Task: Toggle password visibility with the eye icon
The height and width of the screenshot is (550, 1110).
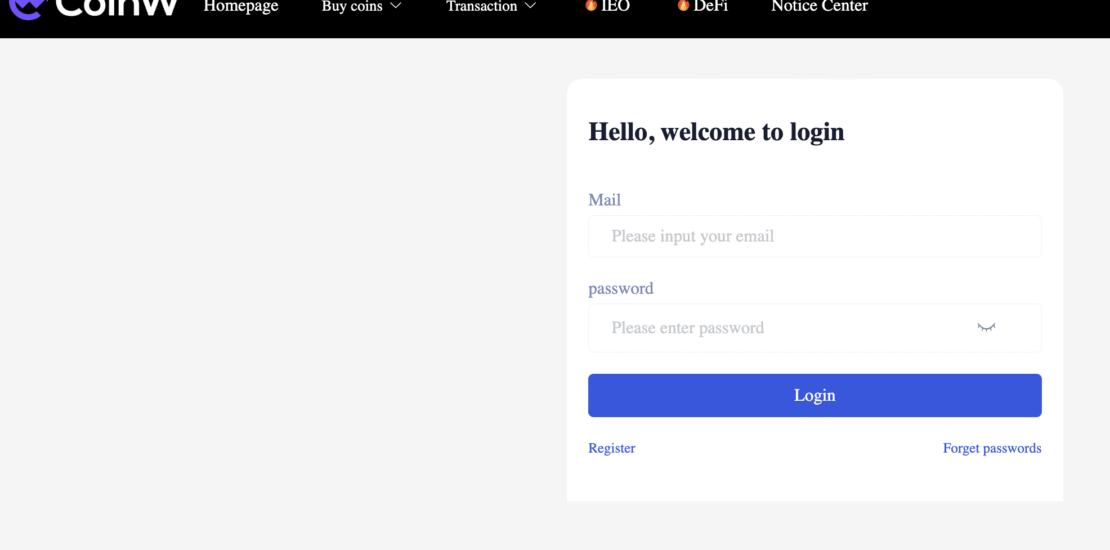Action: point(986,327)
